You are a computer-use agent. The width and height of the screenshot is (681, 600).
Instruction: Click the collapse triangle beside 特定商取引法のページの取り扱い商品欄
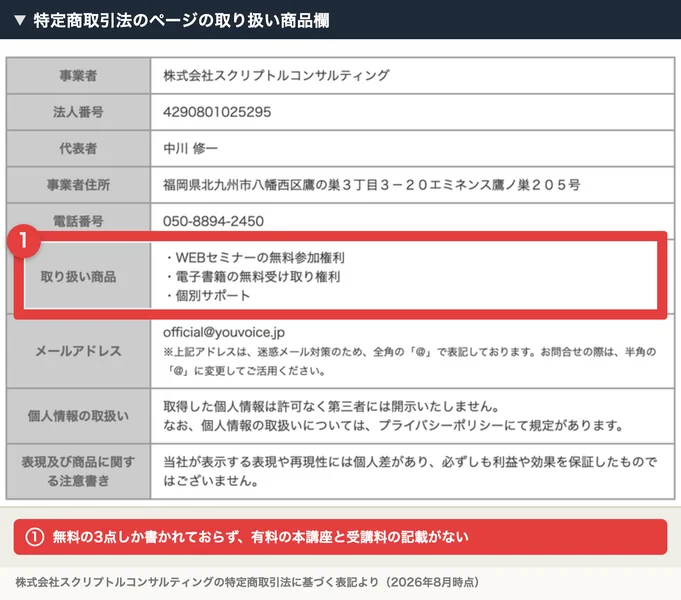click(20, 20)
